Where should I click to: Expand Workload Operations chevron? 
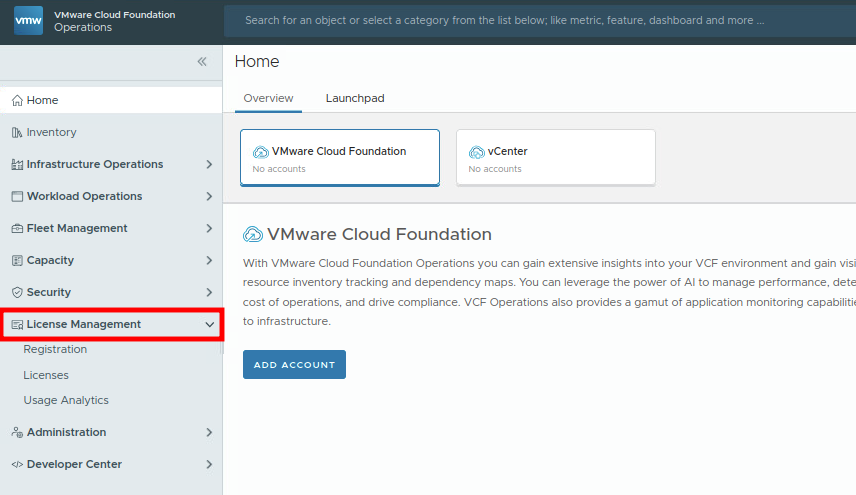(209, 196)
